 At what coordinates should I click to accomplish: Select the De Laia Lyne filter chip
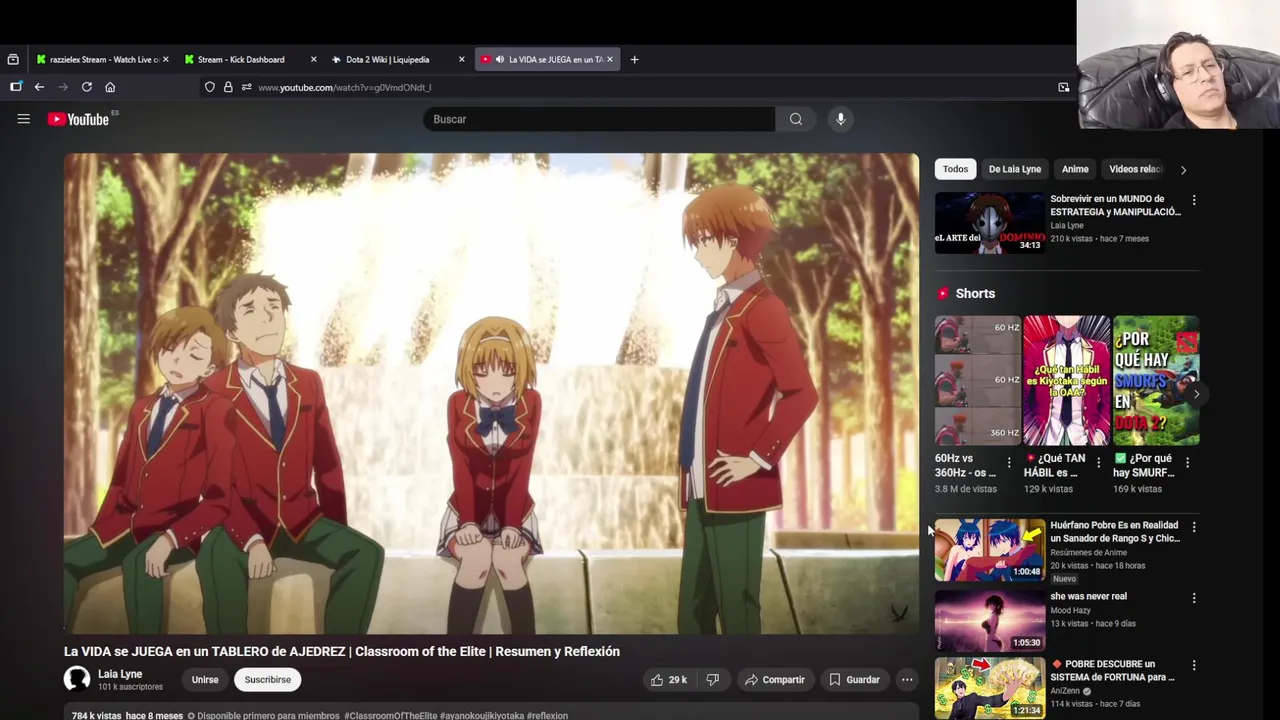point(1015,169)
